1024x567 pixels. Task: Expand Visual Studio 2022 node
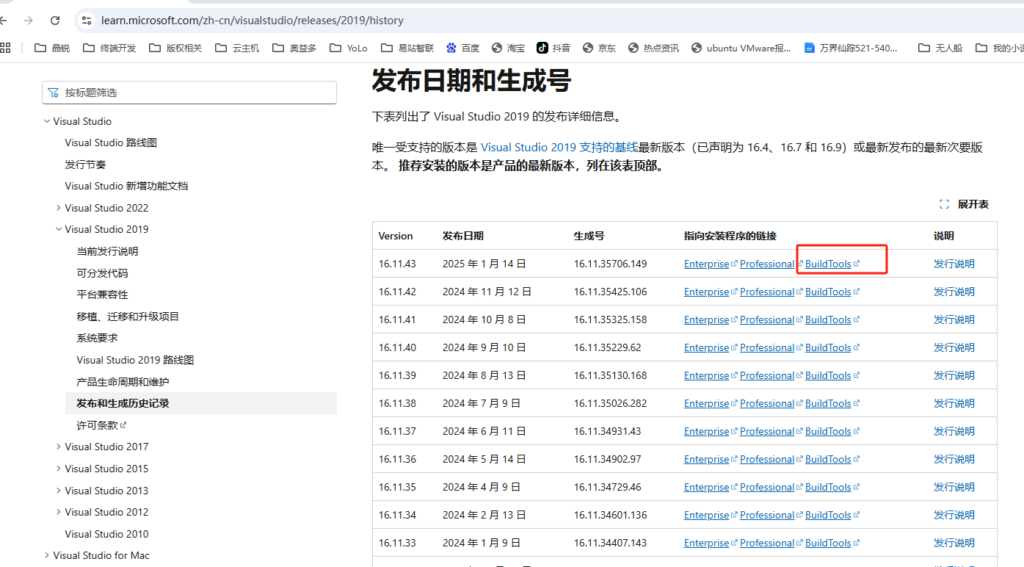tap(58, 208)
